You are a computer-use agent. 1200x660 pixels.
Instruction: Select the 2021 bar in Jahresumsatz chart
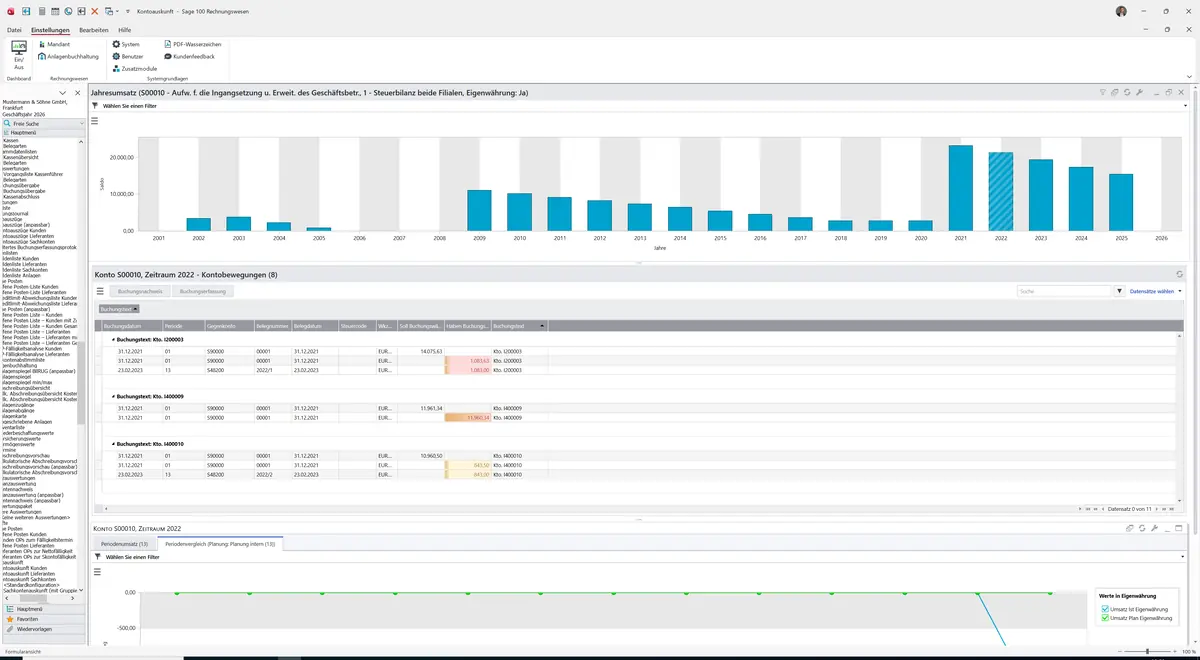click(961, 188)
